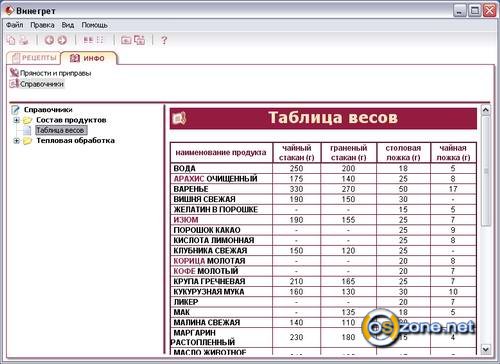Click the tile view toolbar icon
The width and height of the screenshot is (500, 364).
tap(88, 40)
